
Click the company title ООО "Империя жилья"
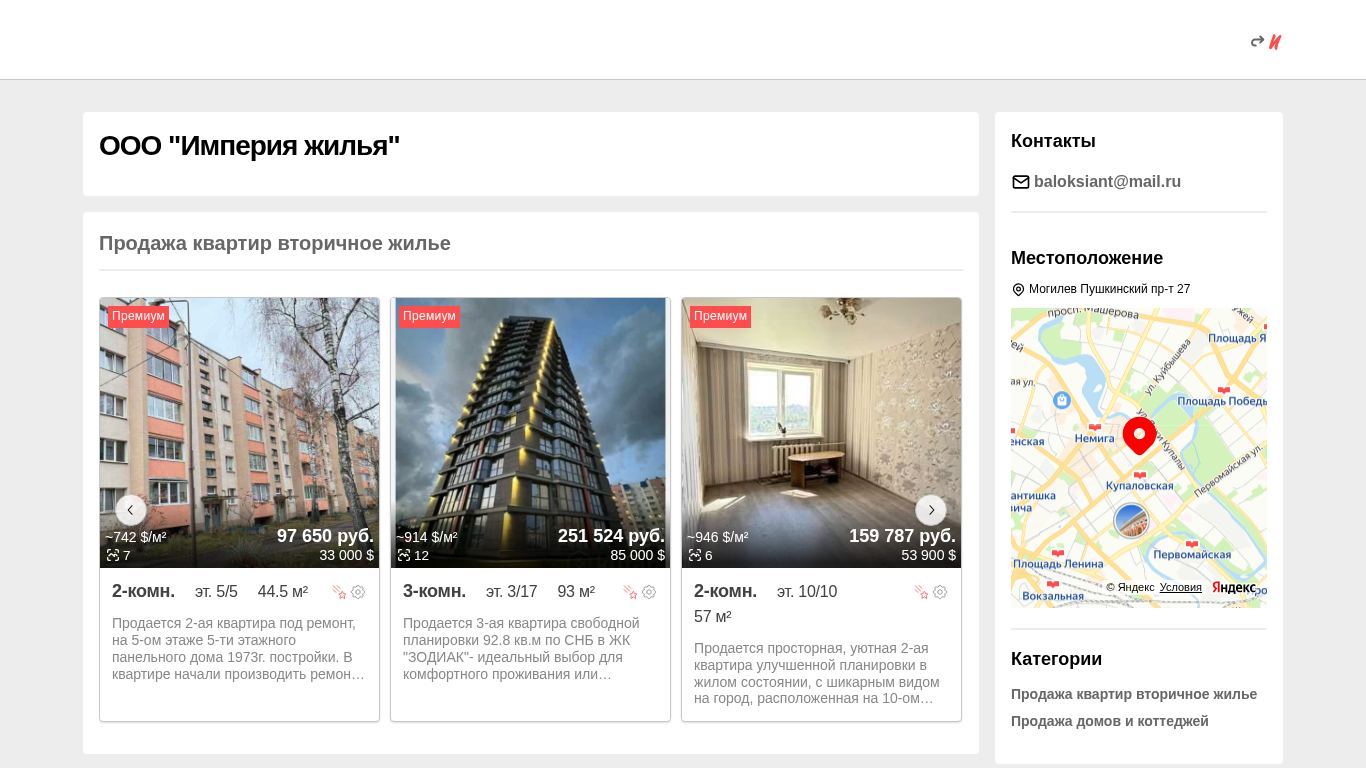tap(249, 146)
